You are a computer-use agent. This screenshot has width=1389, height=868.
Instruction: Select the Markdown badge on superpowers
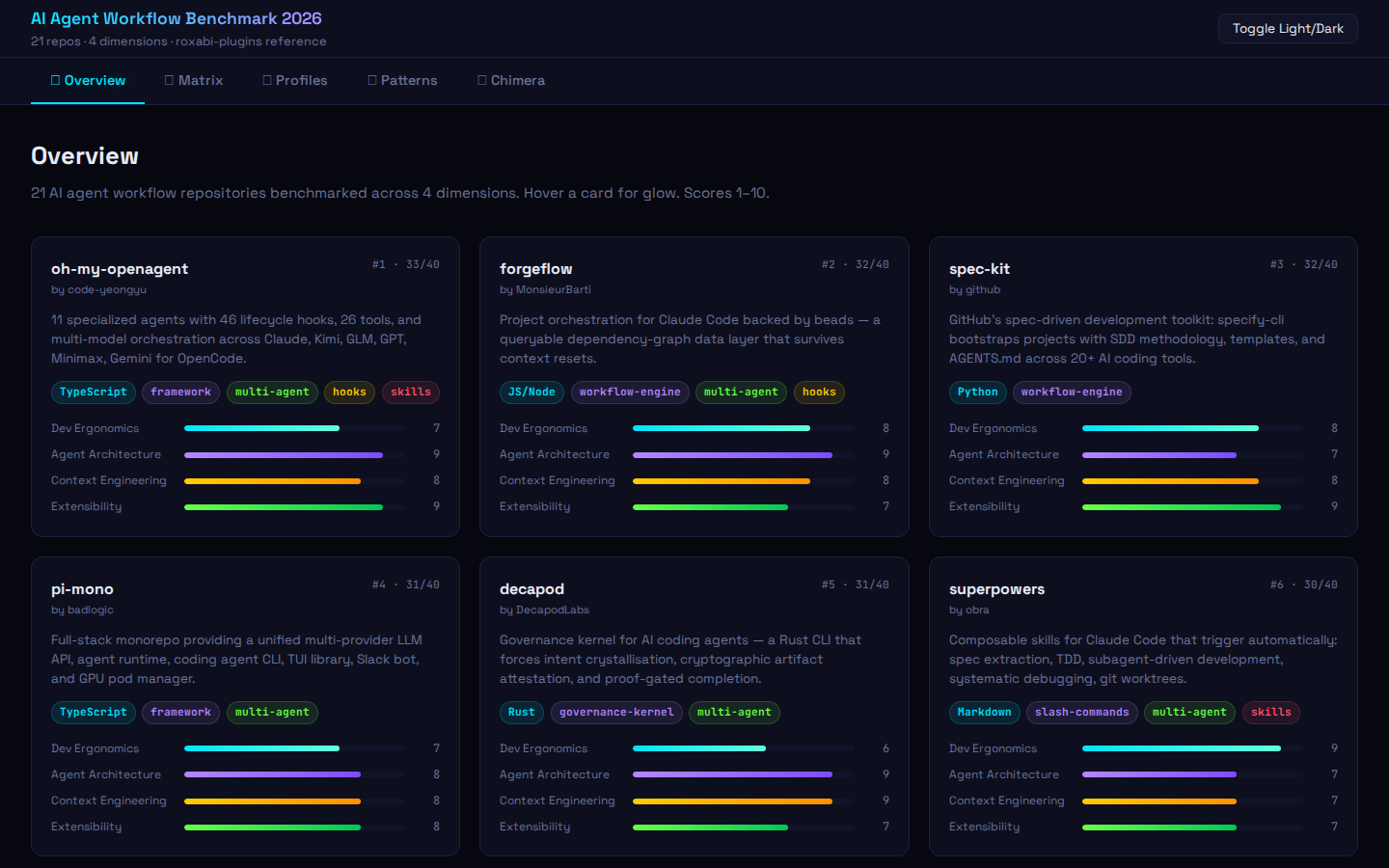[984, 713]
